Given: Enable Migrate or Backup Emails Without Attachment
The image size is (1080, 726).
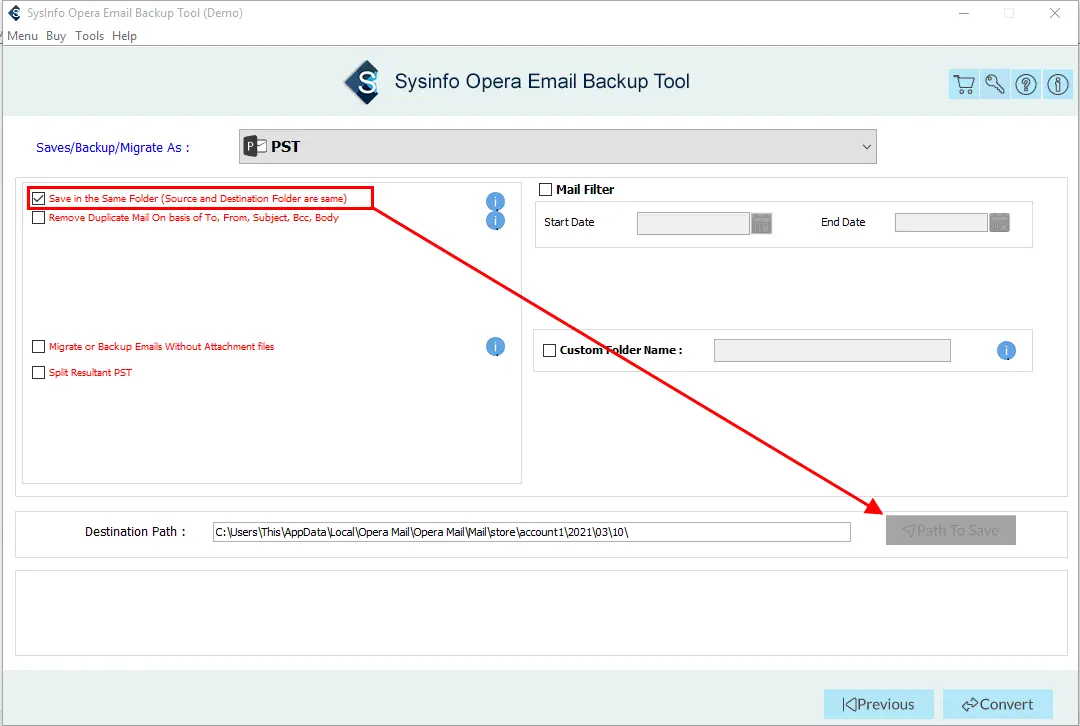Looking at the screenshot, I should click(x=39, y=346).
